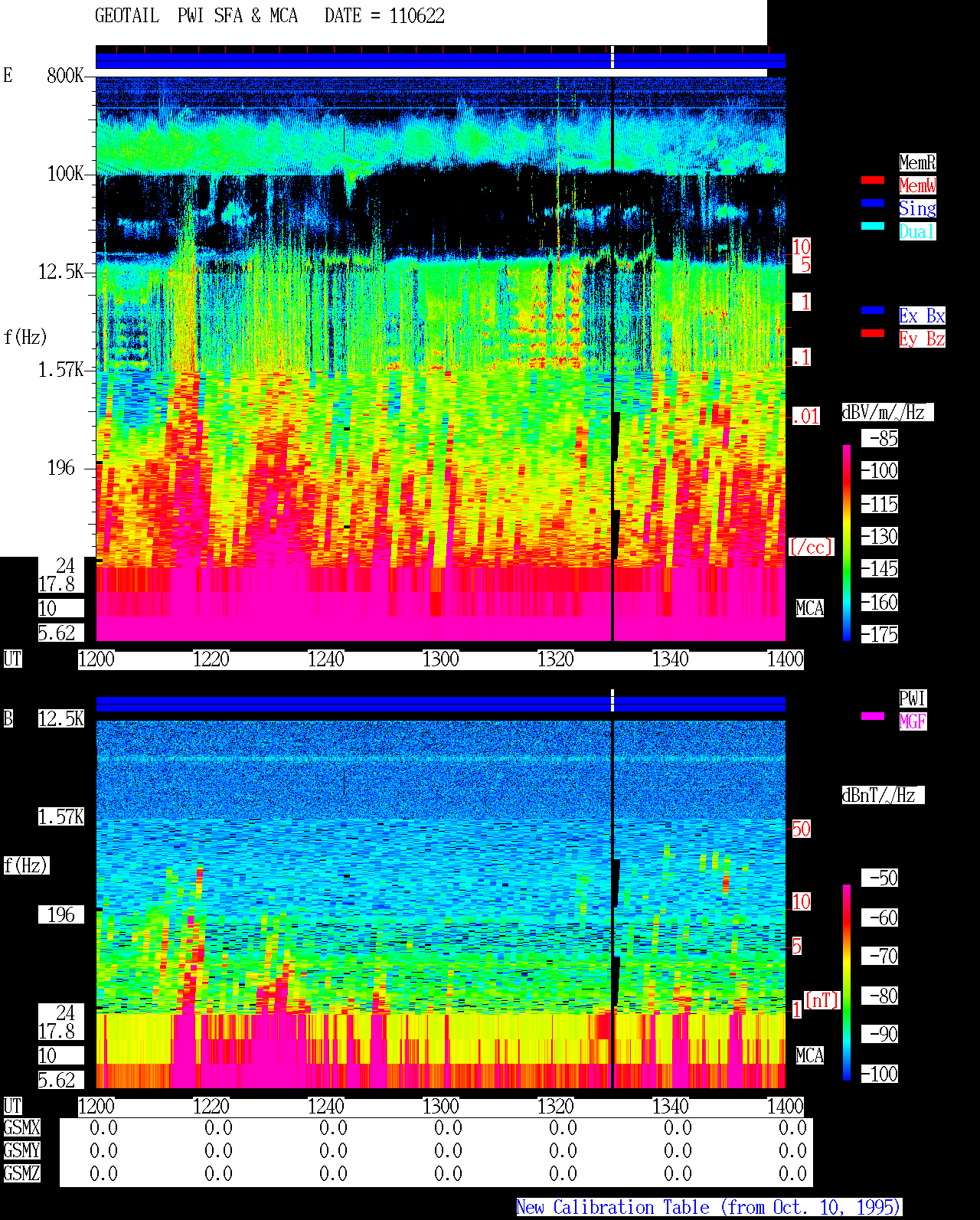Screen dimensions: 980x1220
Task: Click the MGF legend label
Action: (913, 721)
